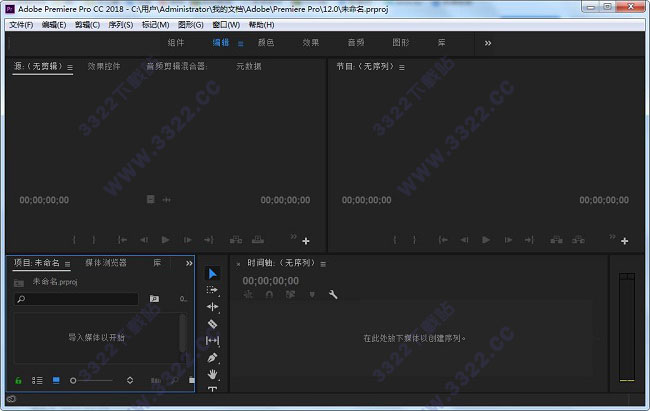Switch to 颜色 workspace

(x=266, y=43)
